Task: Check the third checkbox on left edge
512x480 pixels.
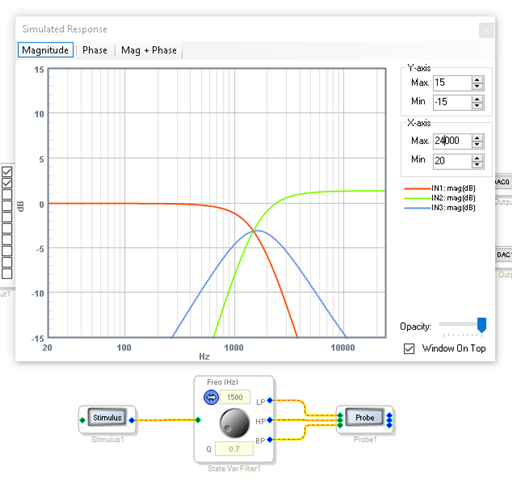Action: pyautogui.click(x=7, y=194)
